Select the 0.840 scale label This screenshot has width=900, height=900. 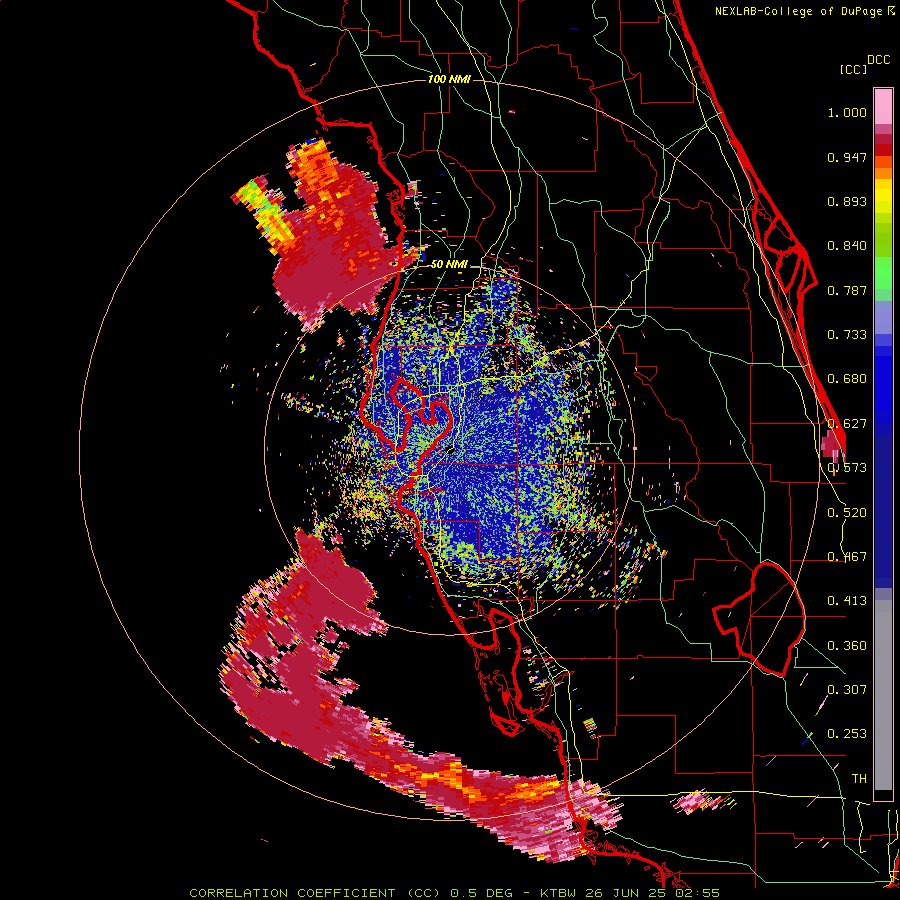[847, 246]
